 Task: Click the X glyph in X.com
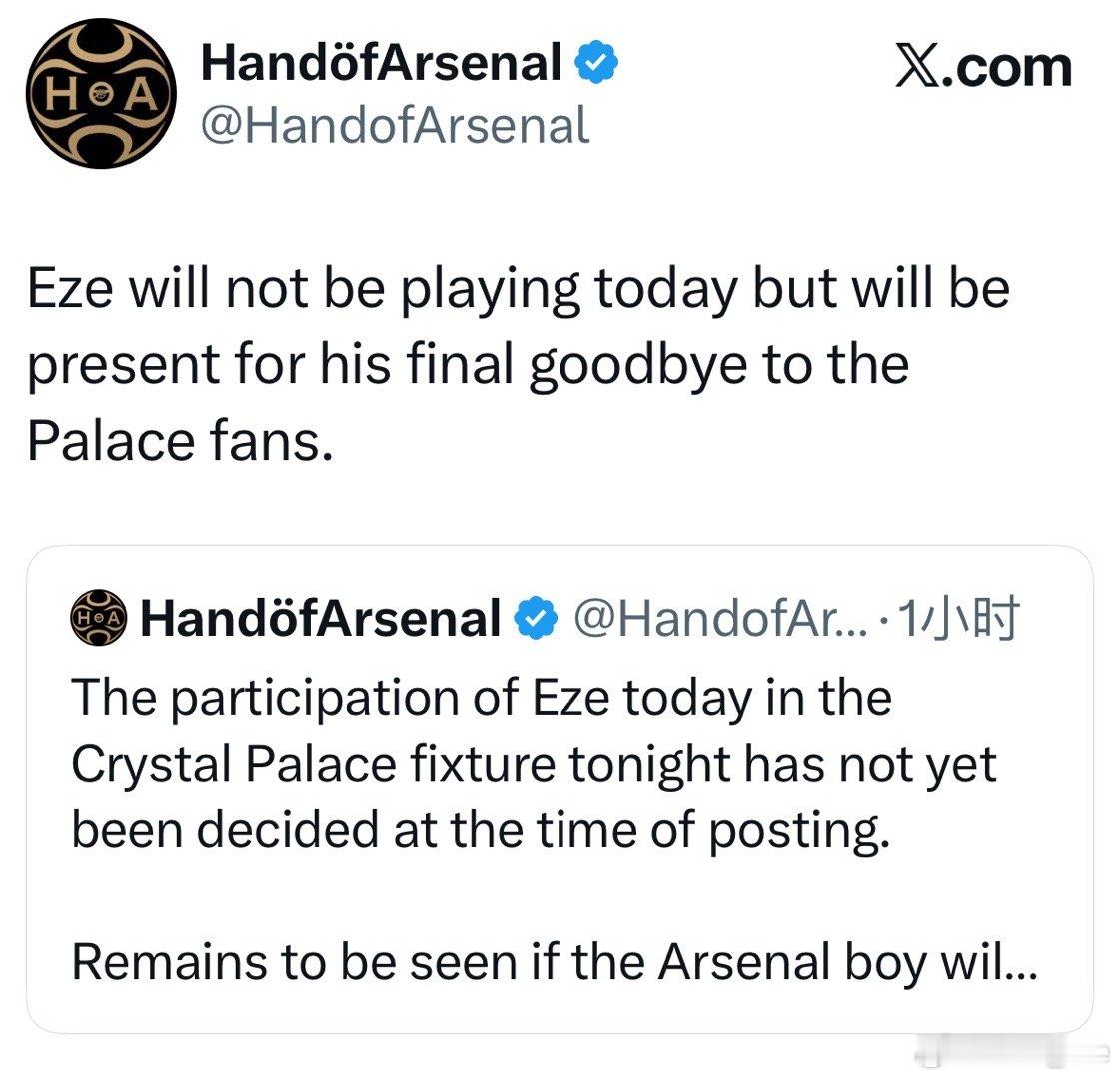(916, 67)
